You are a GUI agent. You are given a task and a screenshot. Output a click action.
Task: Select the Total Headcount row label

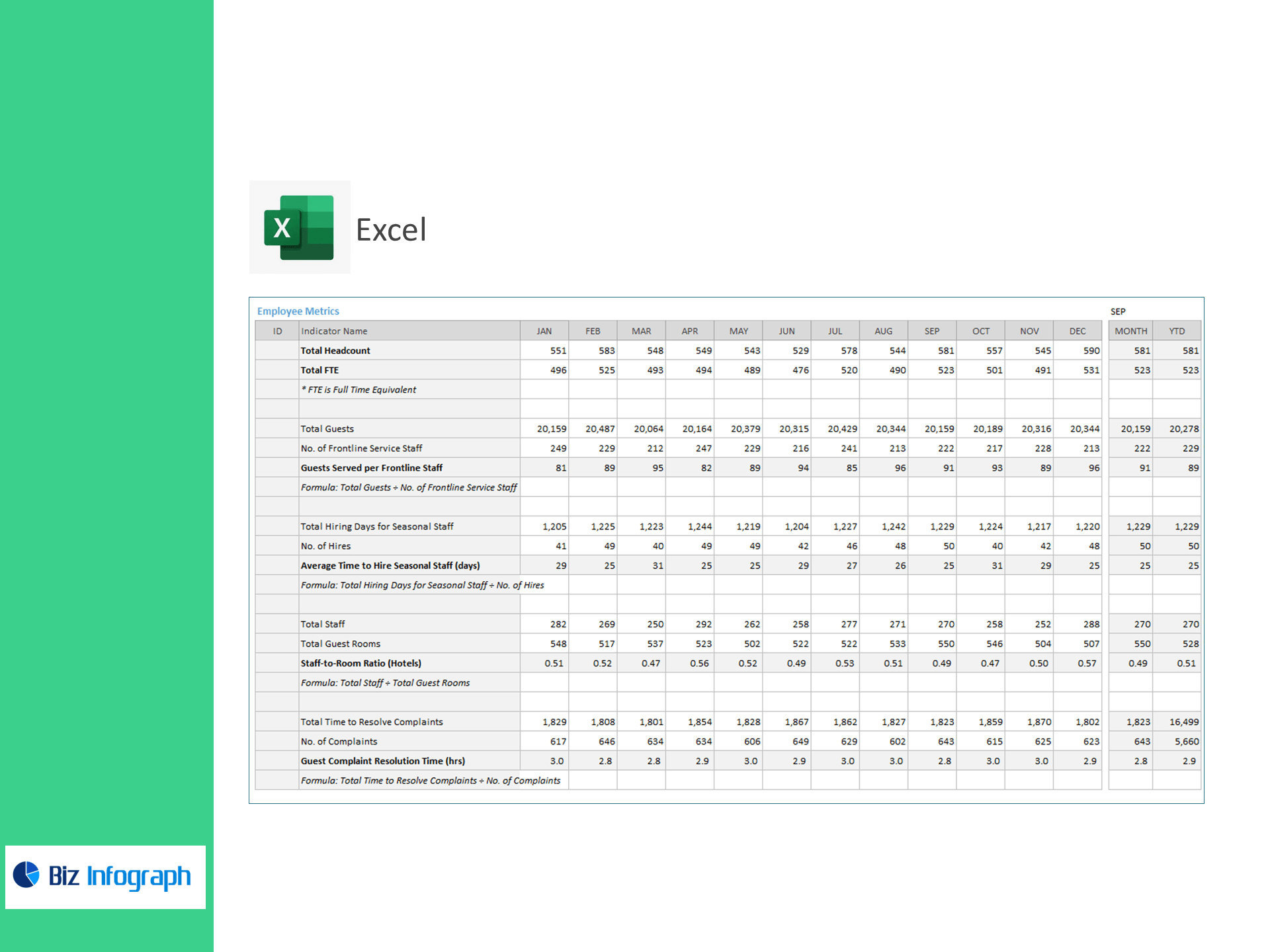pyautogui.click(x=335, y=351)
